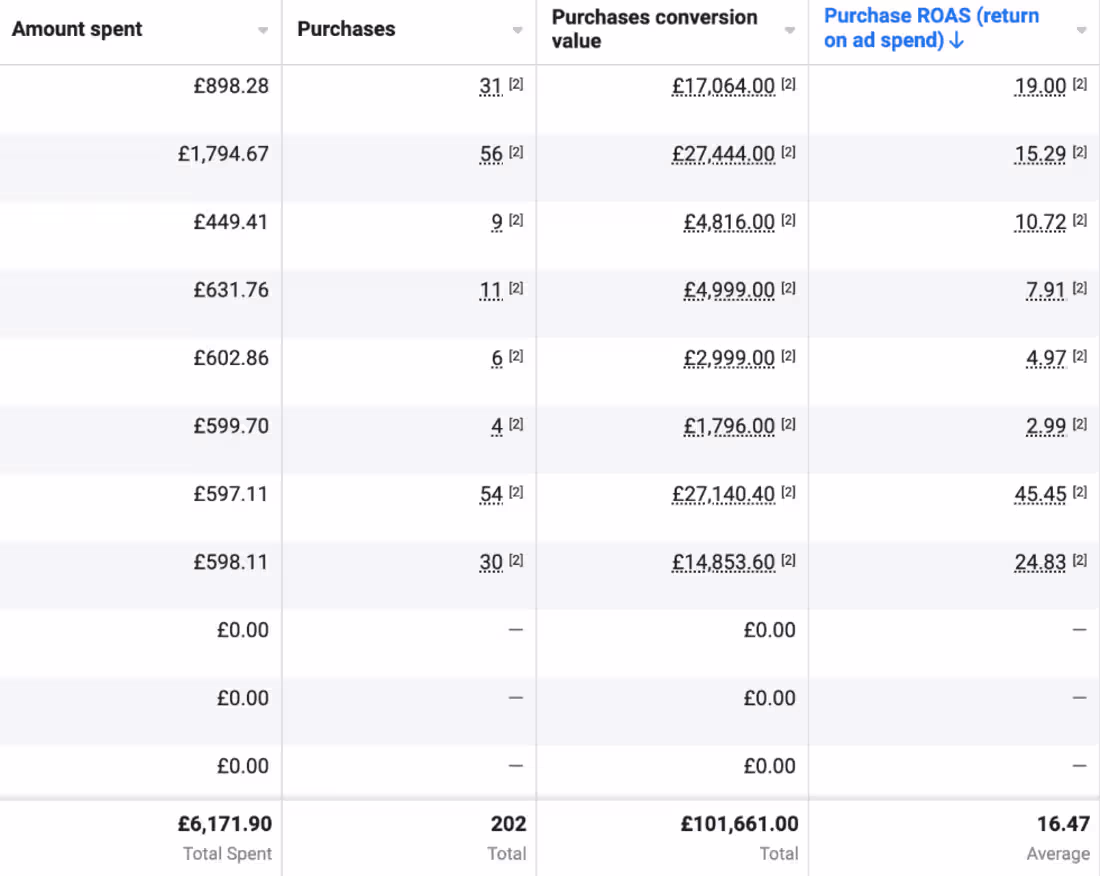Click the underlined 54 purchases value

click(491, 493)
